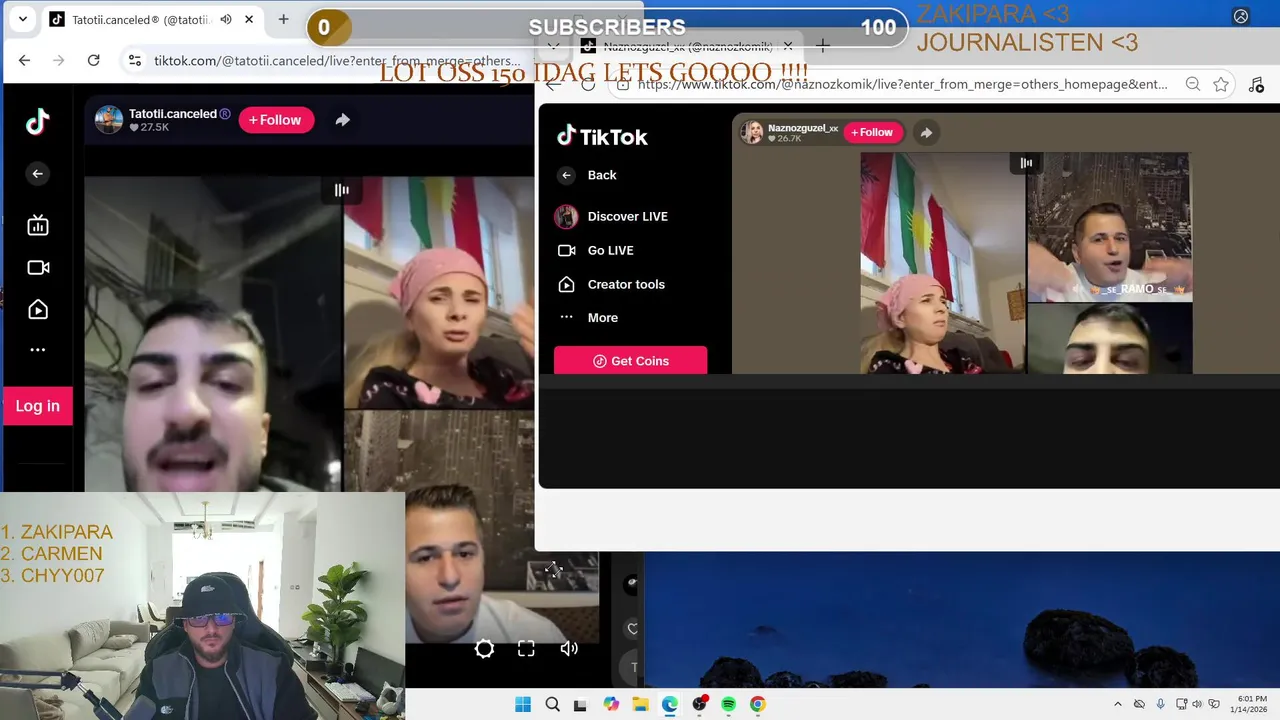Select the RAMO guest video tile
The width and height of the screenshot is (1280, 720).
click(x=1109, y=227)
